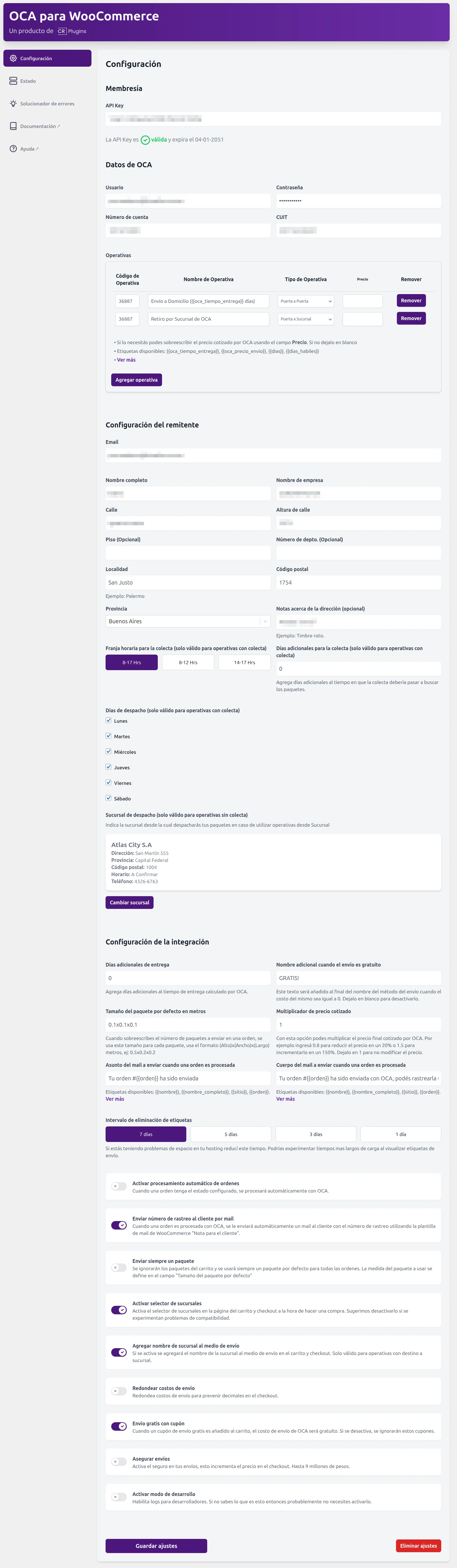Click the Código postal input field
This screenshot has width=457, height=1568.
(358, 583)
